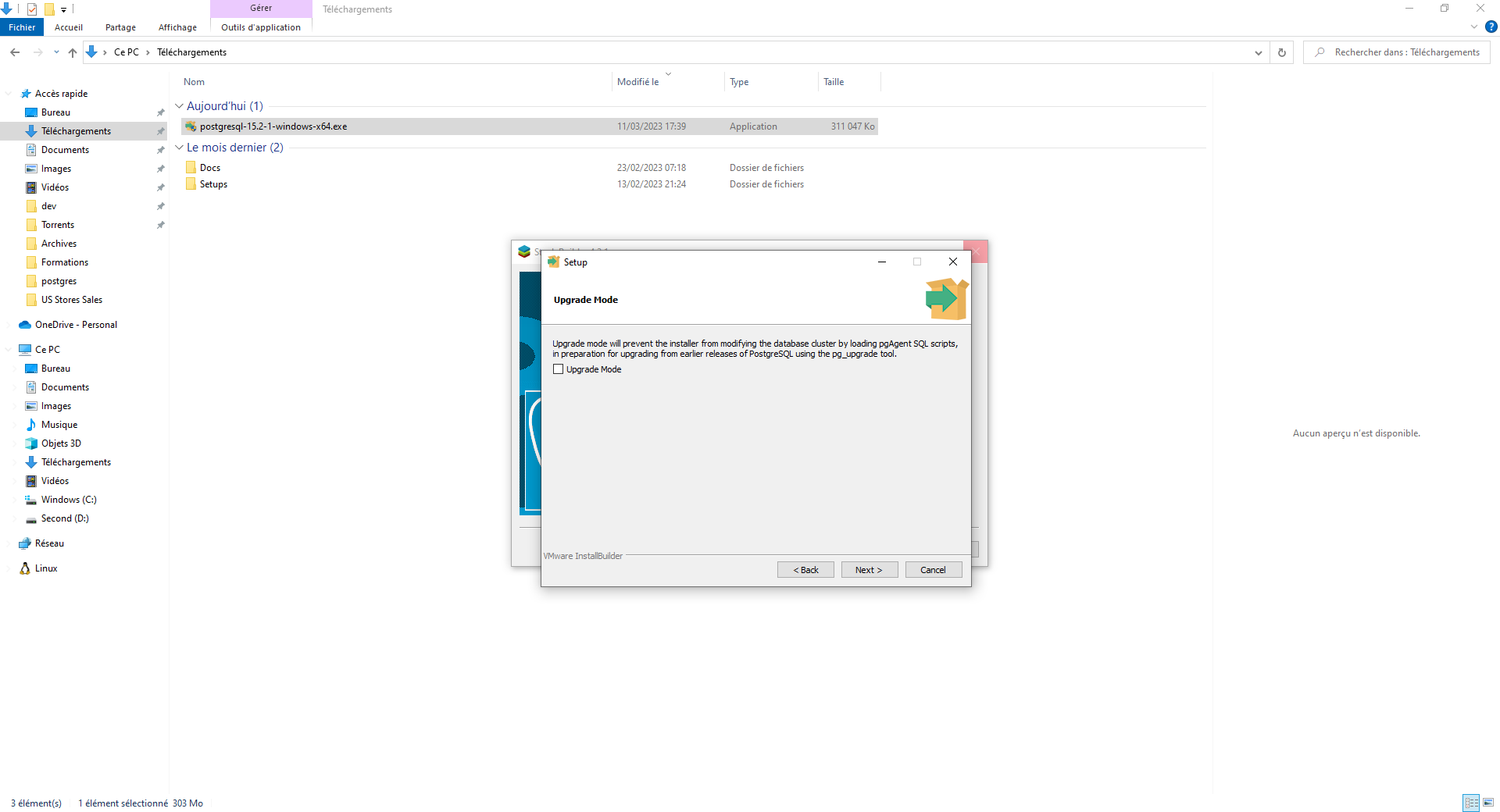Open the Archives folder in sidebar
Image resolution: width=1500 pixels, height=812 pixels.
click(59, 244)
